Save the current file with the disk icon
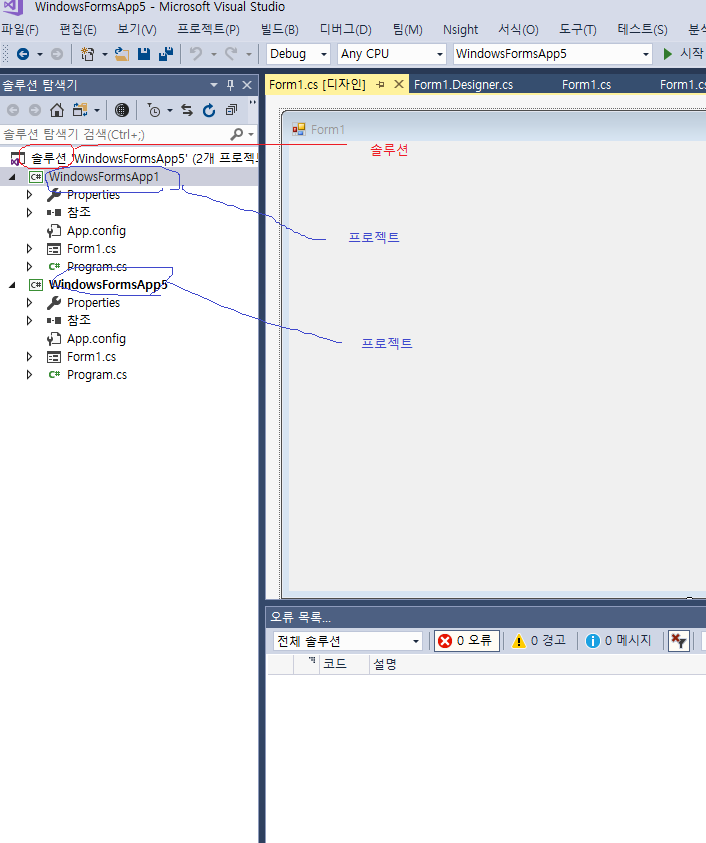This screenshot has height=843, width=706. point(144,54)
